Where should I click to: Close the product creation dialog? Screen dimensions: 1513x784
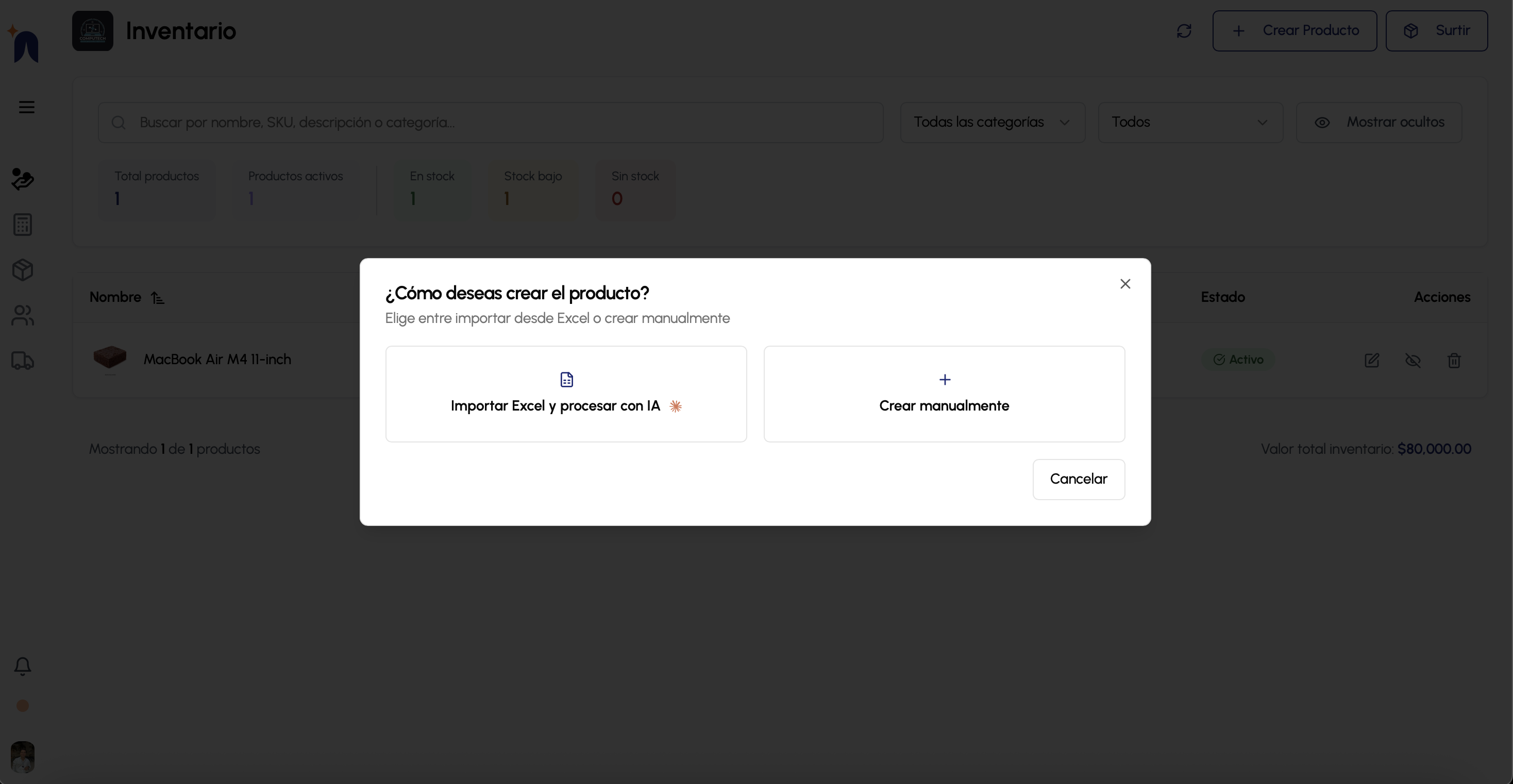coord(1125,284)
